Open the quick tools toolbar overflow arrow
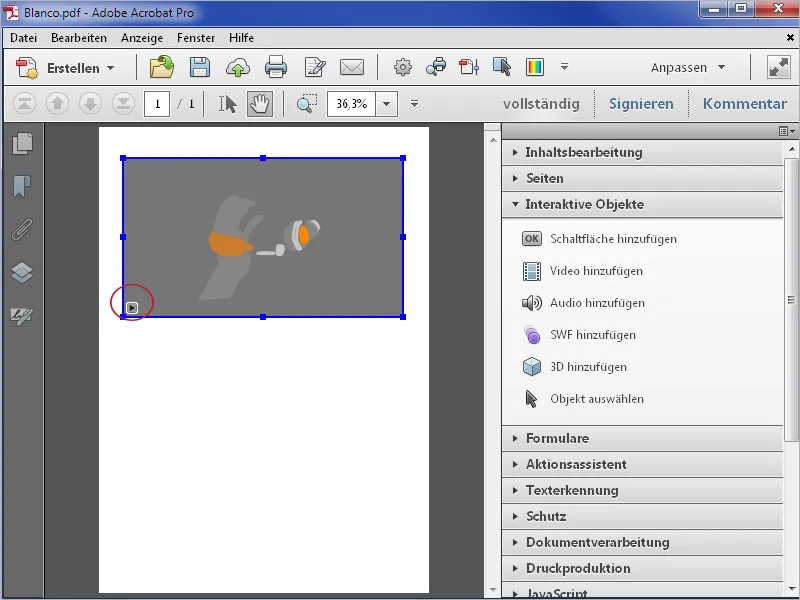 564,66
